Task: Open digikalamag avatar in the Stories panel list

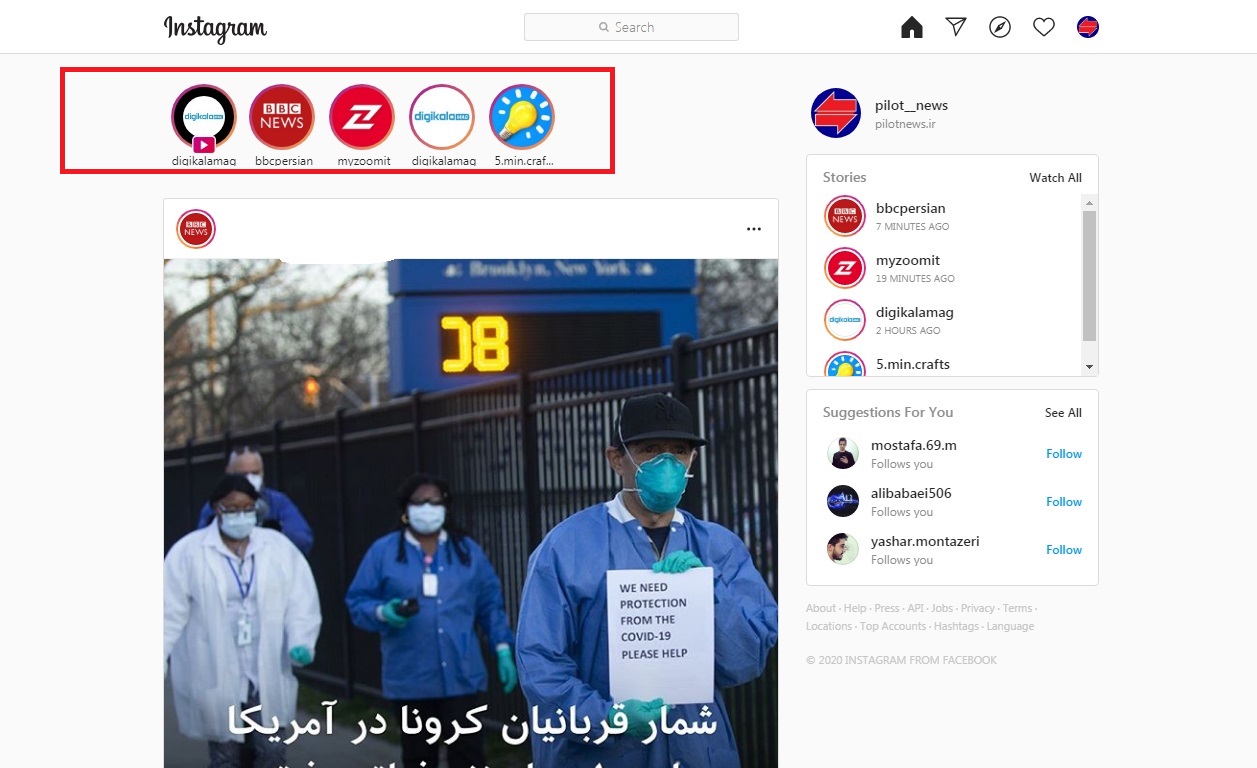Action: [845, 320]
